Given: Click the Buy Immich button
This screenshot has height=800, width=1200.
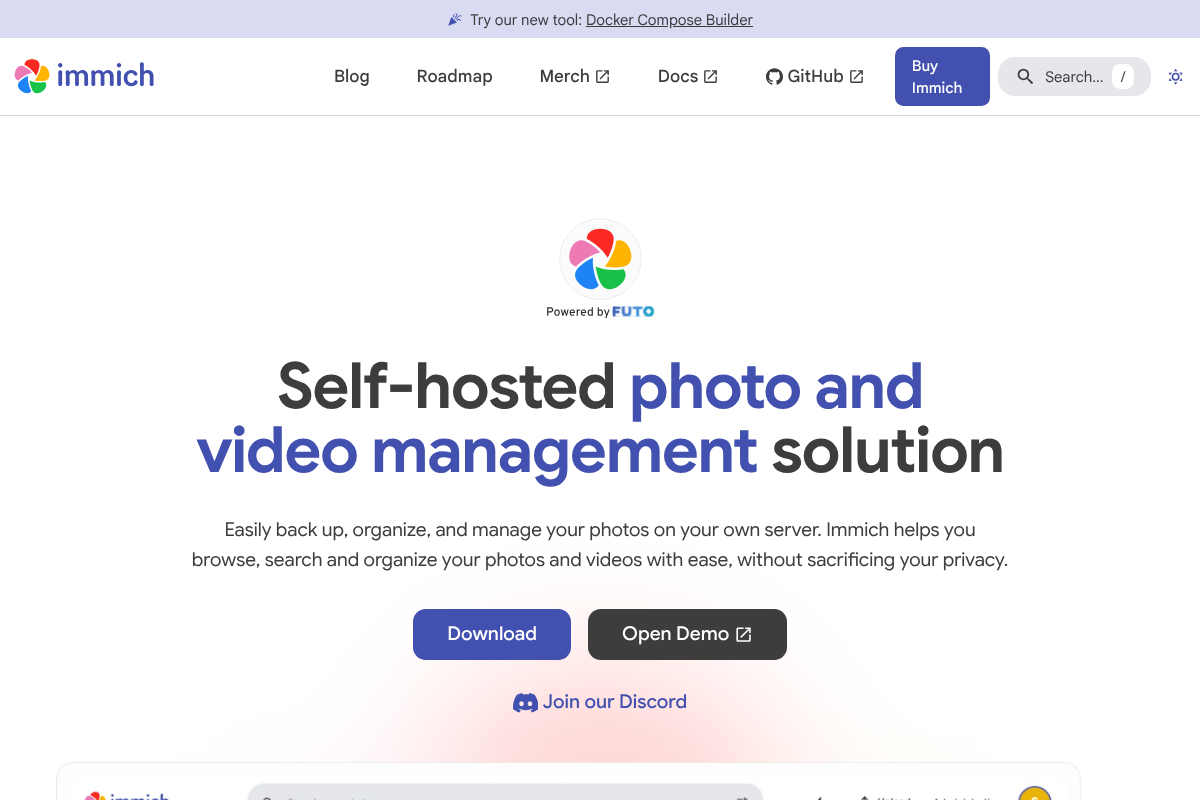Looking at the screenshot, I should click(942, 76).
